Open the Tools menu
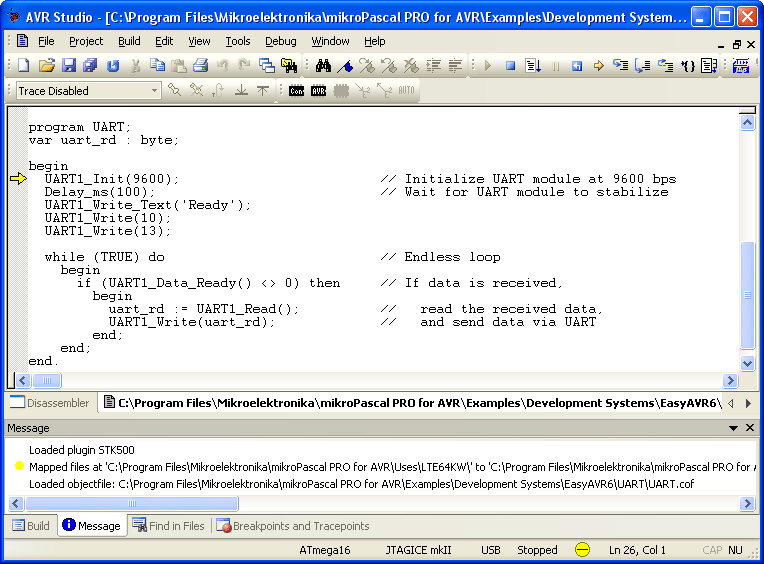 pyautogui.click(x=238, y=41)
